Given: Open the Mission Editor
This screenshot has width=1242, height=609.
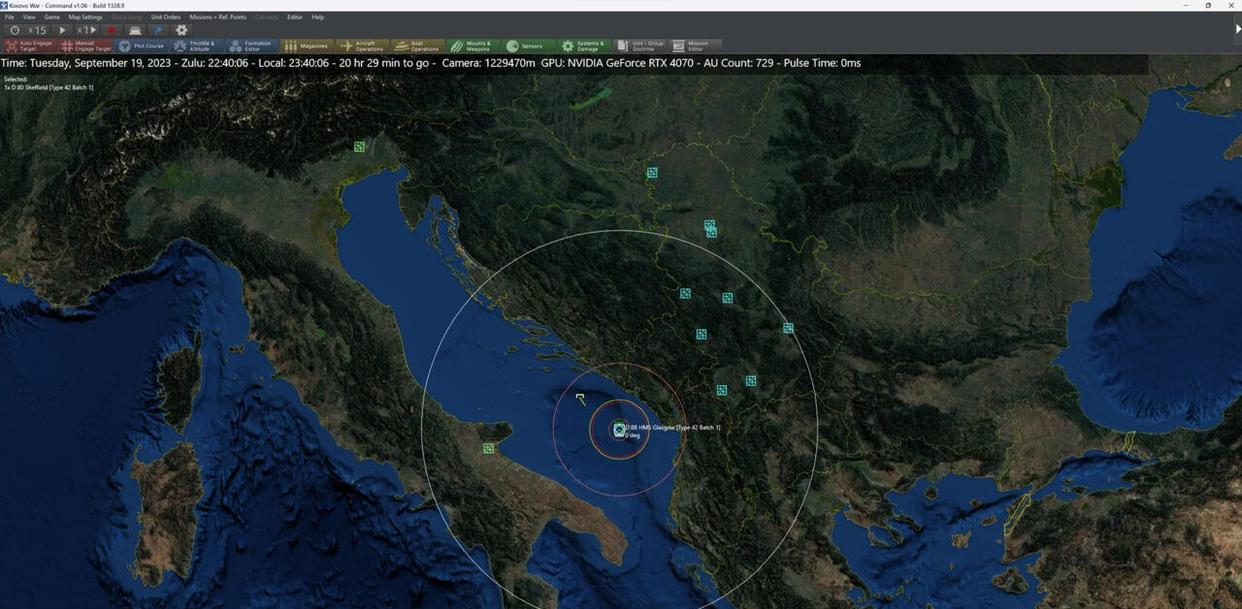Looking at the screenshot, I should pos(695,46).
